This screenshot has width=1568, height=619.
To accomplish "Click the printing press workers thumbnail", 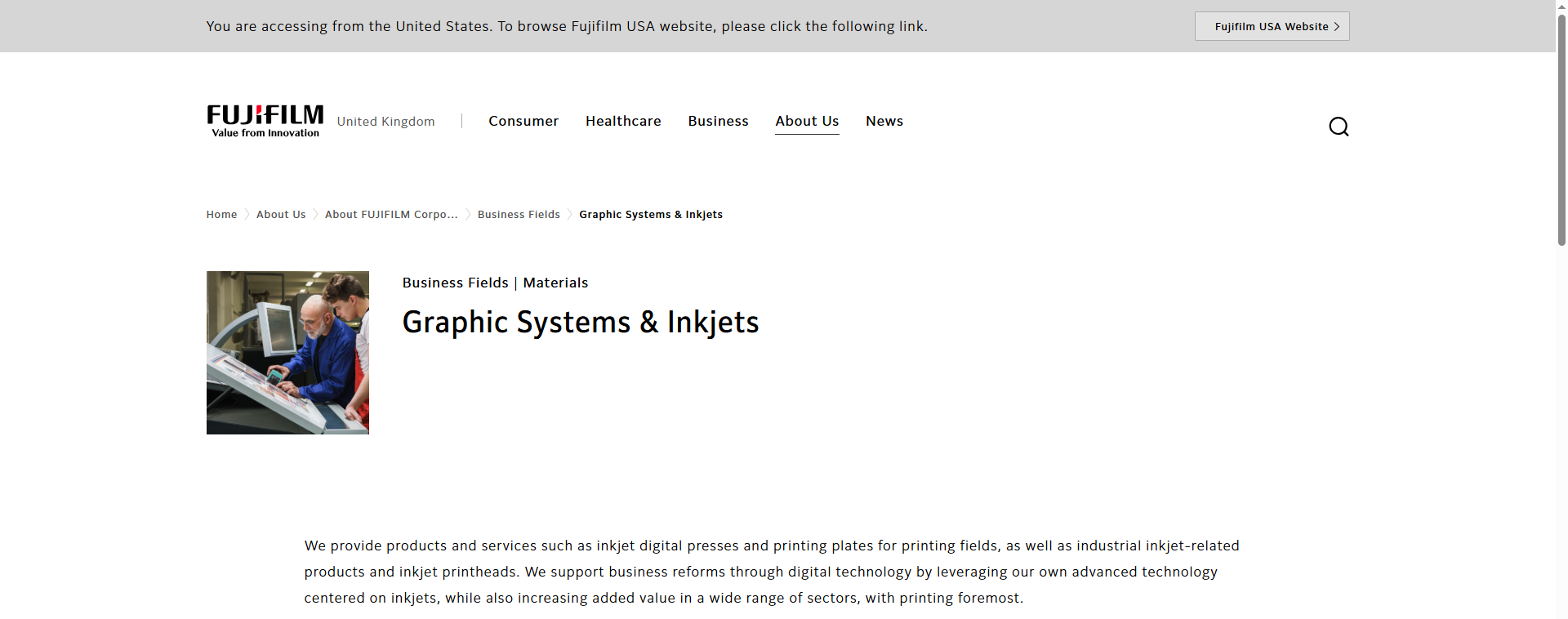I will pyautogui.click(x=287, y=353).
